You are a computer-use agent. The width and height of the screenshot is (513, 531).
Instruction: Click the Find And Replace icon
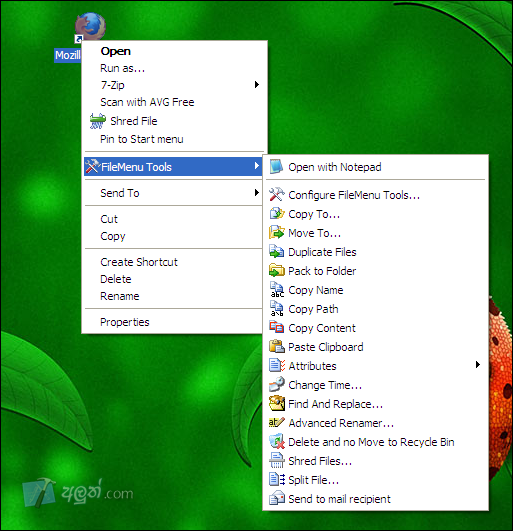coord(277,403)
